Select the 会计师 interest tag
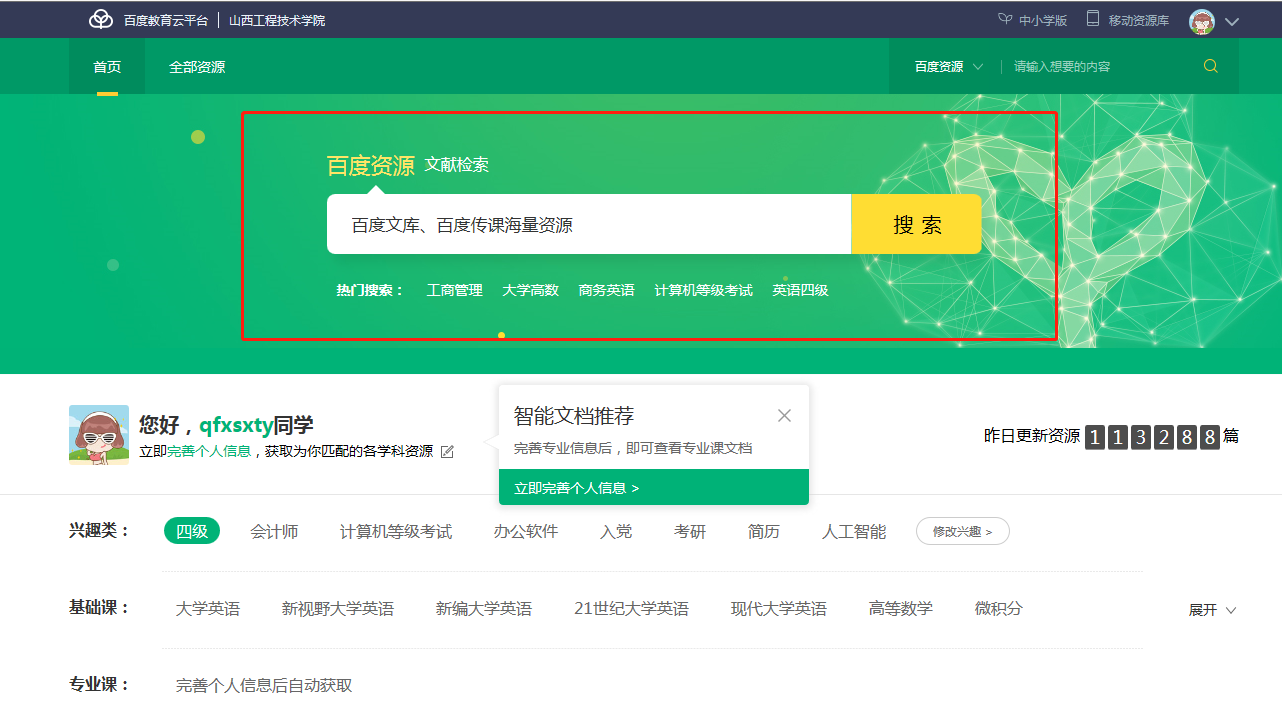Screen dimensions: 1282x725 point(274,531)
